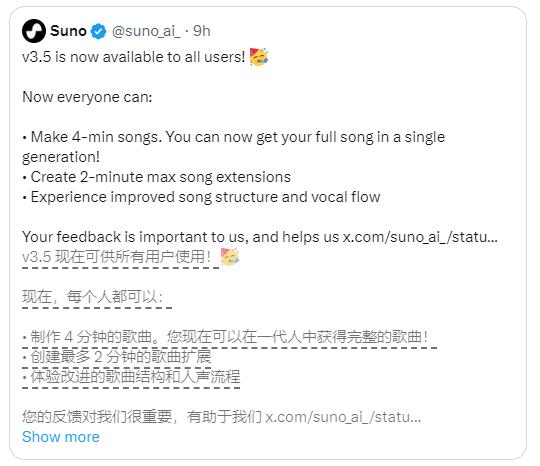Click 'v3.5 is now available' headline text

click(134, 57)
